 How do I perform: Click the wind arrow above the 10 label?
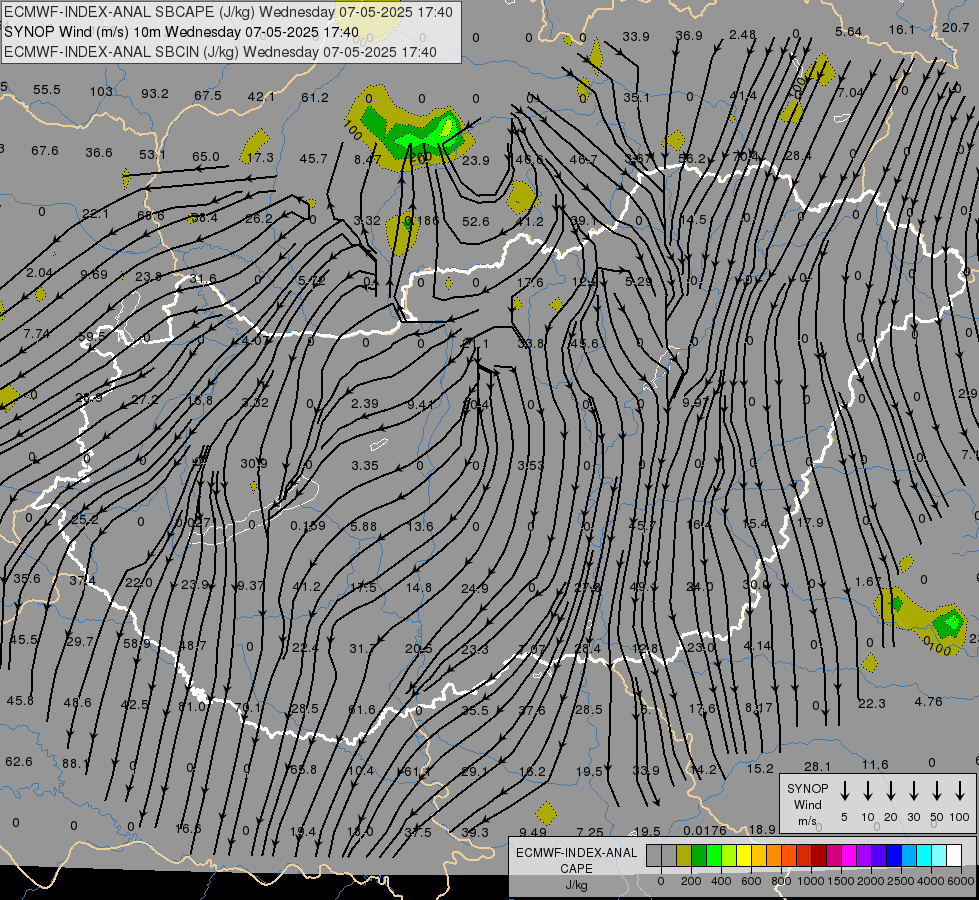[x=868, y=791]
